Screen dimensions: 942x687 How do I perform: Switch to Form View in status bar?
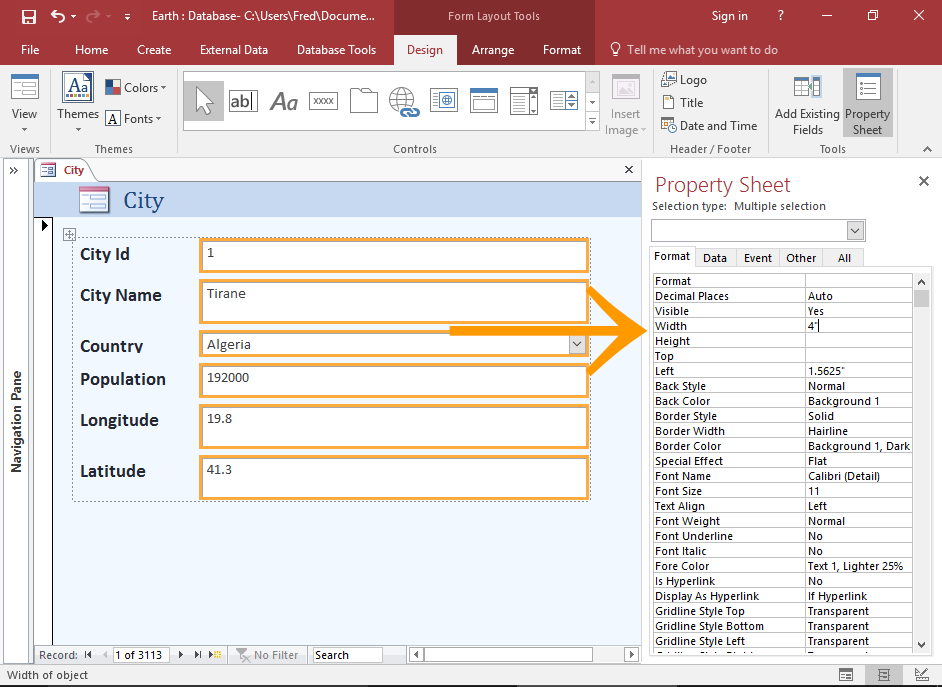(x=846, y=676)
